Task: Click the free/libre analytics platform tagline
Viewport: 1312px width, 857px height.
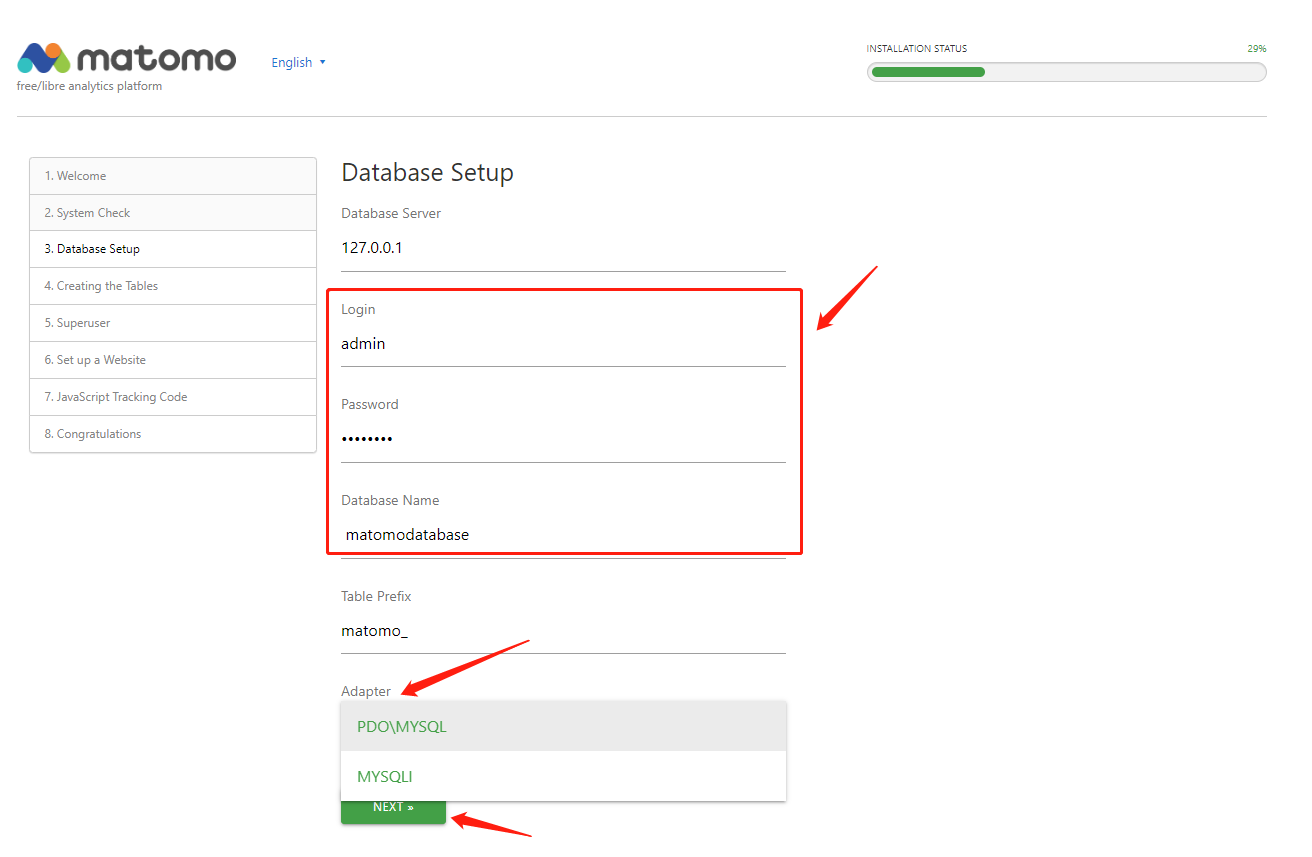Action: 90,86
